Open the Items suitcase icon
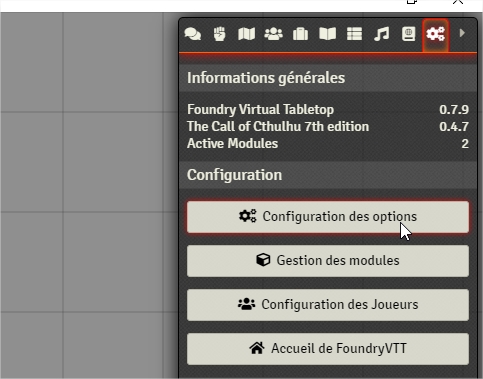Screen dimensions: 483x379 pyautogui.click(x=300, y=34)
